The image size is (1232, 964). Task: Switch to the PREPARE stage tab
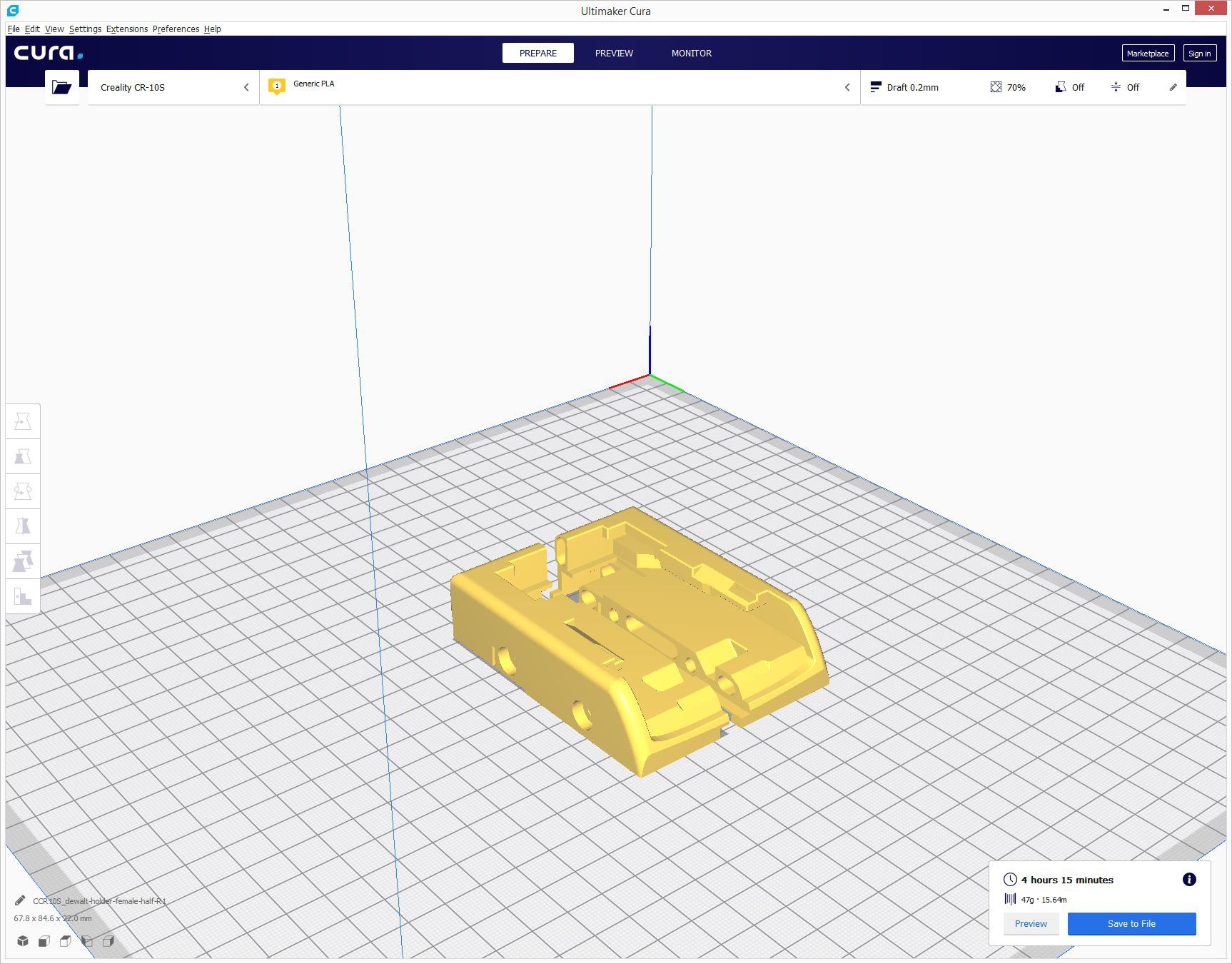click(538, 53)
